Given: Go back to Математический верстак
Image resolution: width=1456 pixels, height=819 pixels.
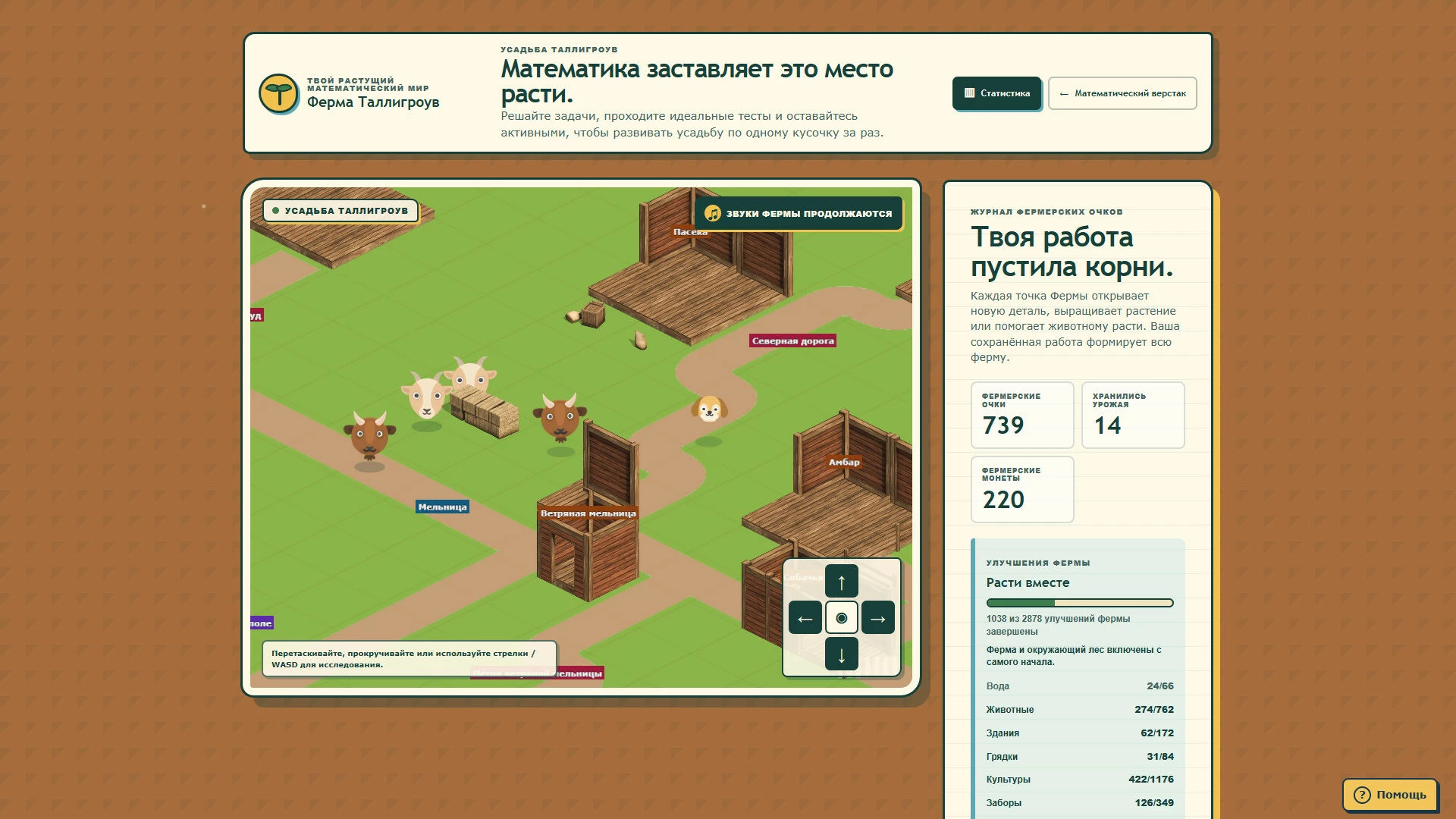Looking at the screenshot, I should click(x=1122, y=93).
